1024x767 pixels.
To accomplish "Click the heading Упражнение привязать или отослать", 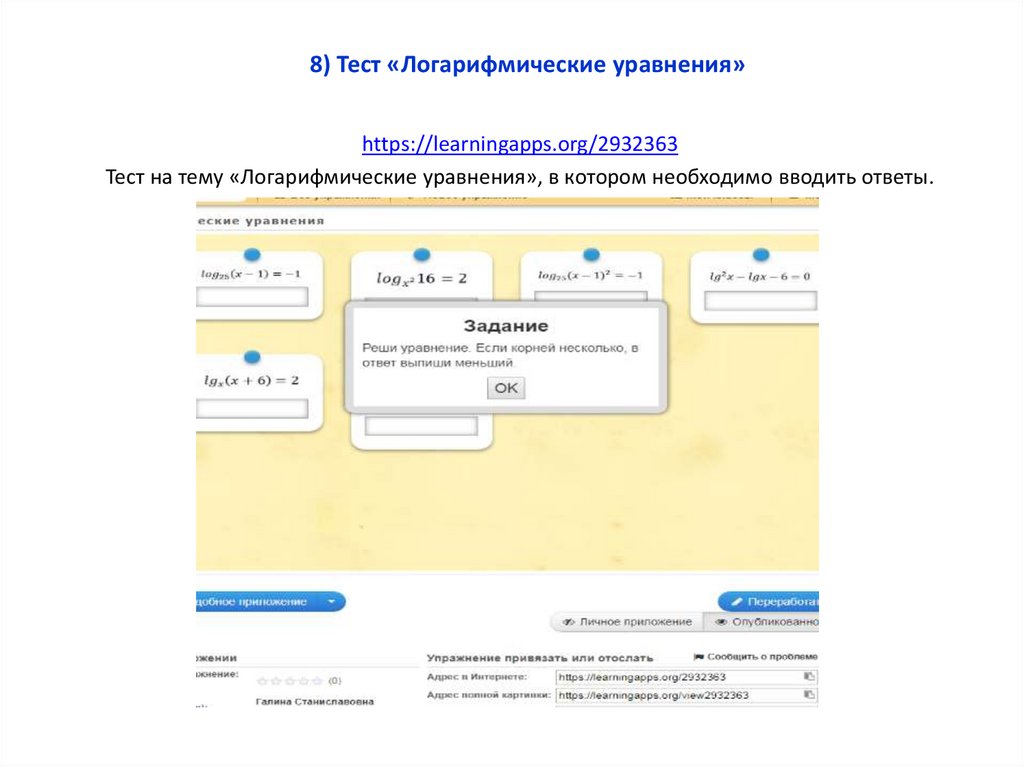I will pos(539,658).
